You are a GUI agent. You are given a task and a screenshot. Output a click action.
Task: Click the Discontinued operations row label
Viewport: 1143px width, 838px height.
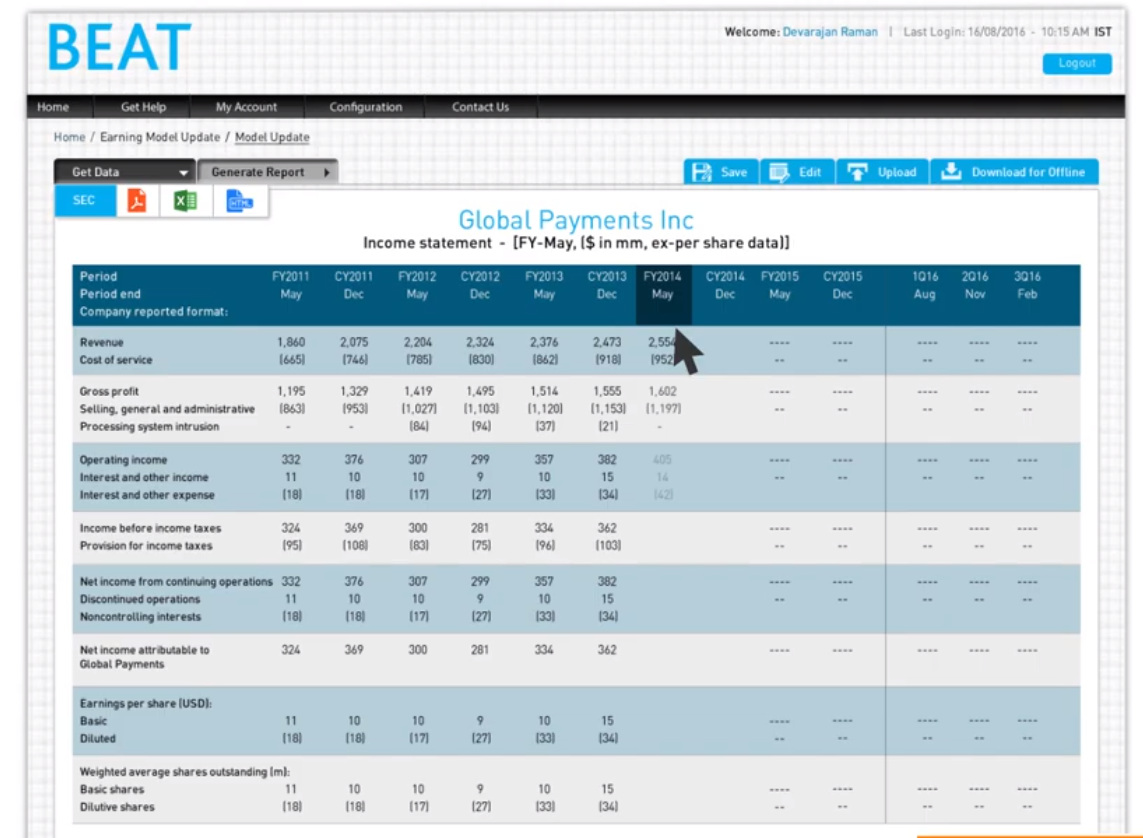coord(139,599)
